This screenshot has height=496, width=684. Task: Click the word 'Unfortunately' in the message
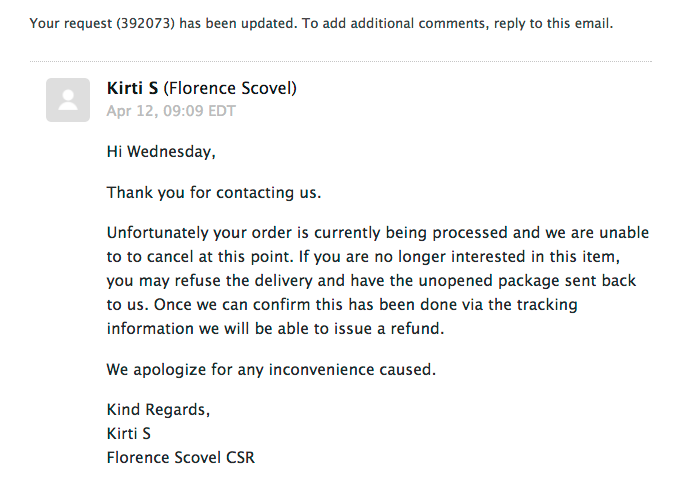pyautogui.click(x=157, y=233)
